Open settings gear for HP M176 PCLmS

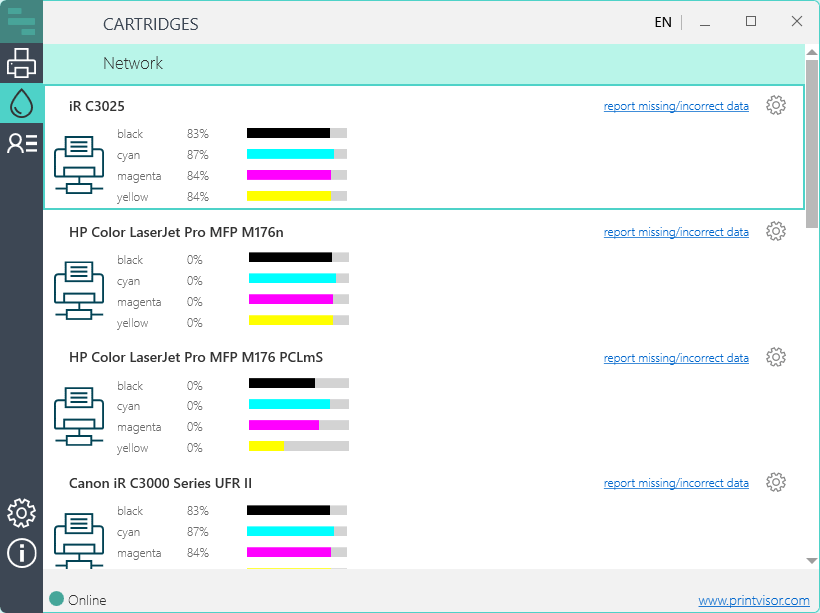point(775,358)
